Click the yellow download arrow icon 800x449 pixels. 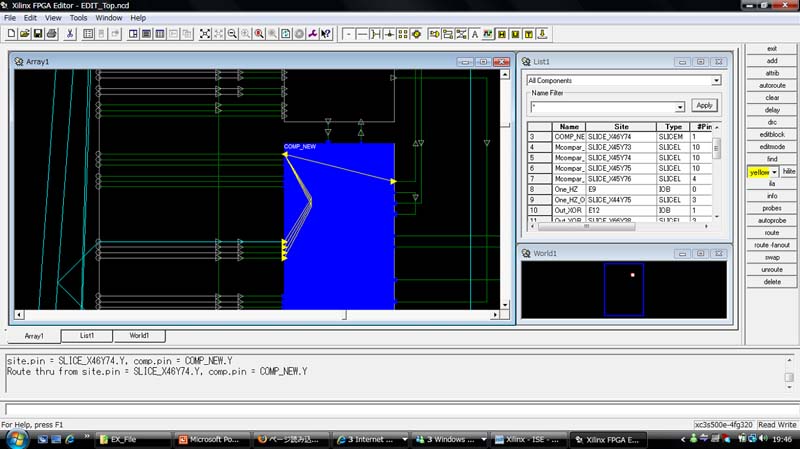pyautogui.click(x=542, y=34)
